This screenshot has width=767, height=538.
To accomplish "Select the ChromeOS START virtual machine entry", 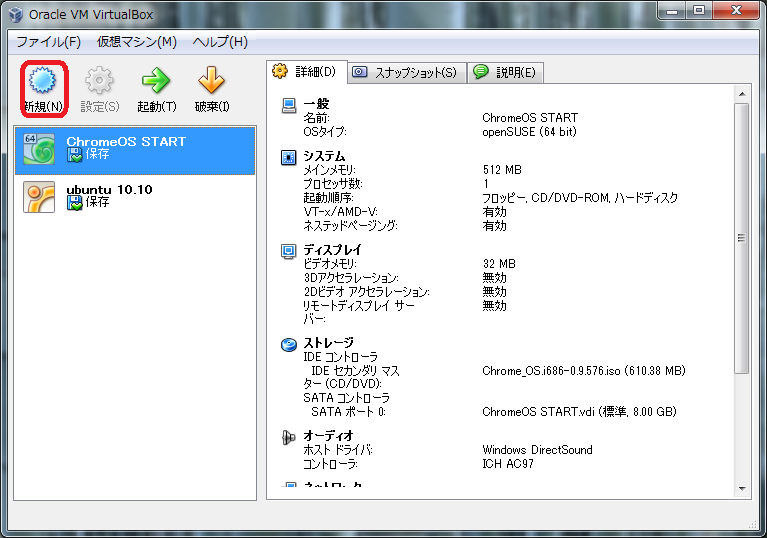I will pos(135,150).
